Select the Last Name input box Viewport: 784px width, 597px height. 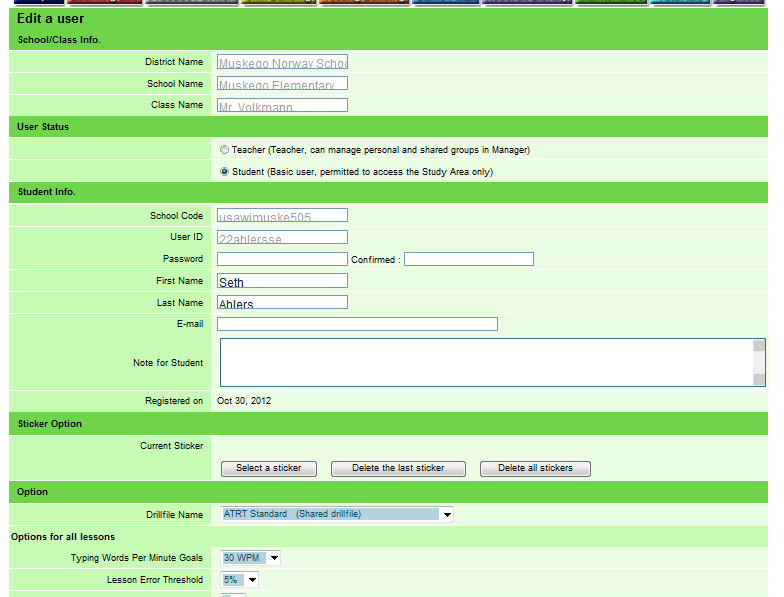tap(282, 303)
